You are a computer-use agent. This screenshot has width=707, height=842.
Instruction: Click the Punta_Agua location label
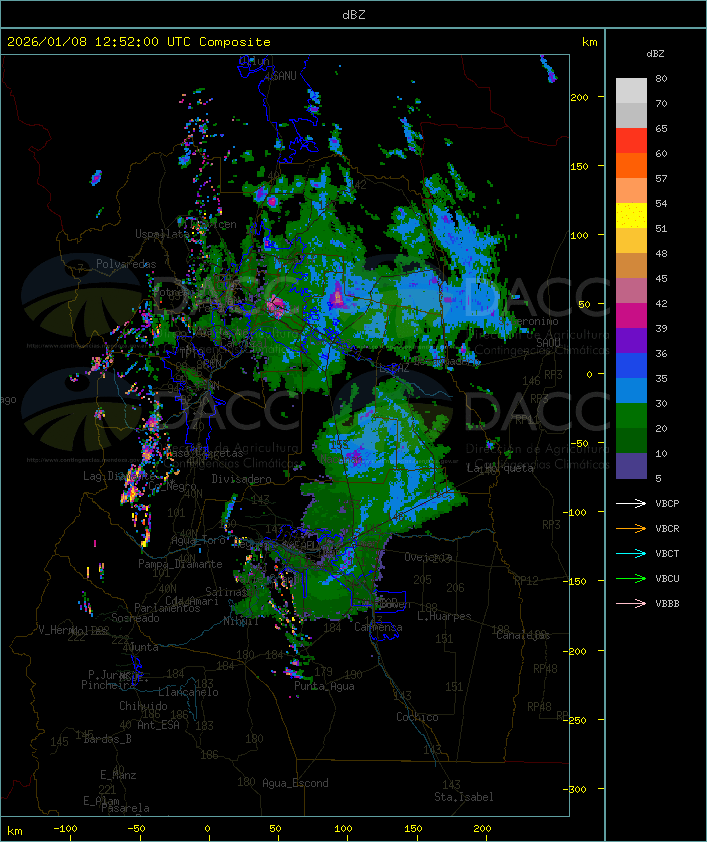tap(325, 686)
